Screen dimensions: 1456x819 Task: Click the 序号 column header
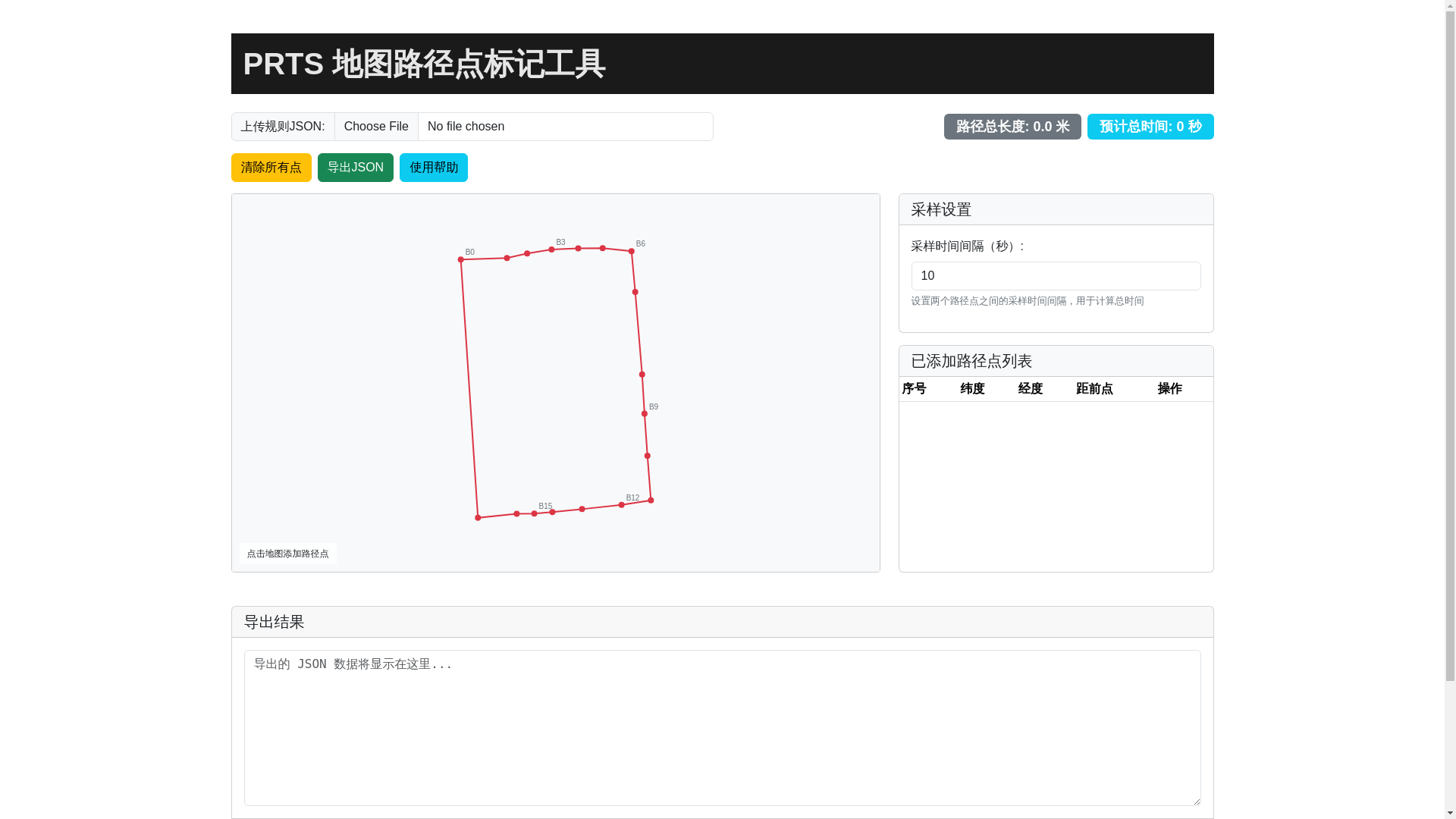(x=914, y=389)
